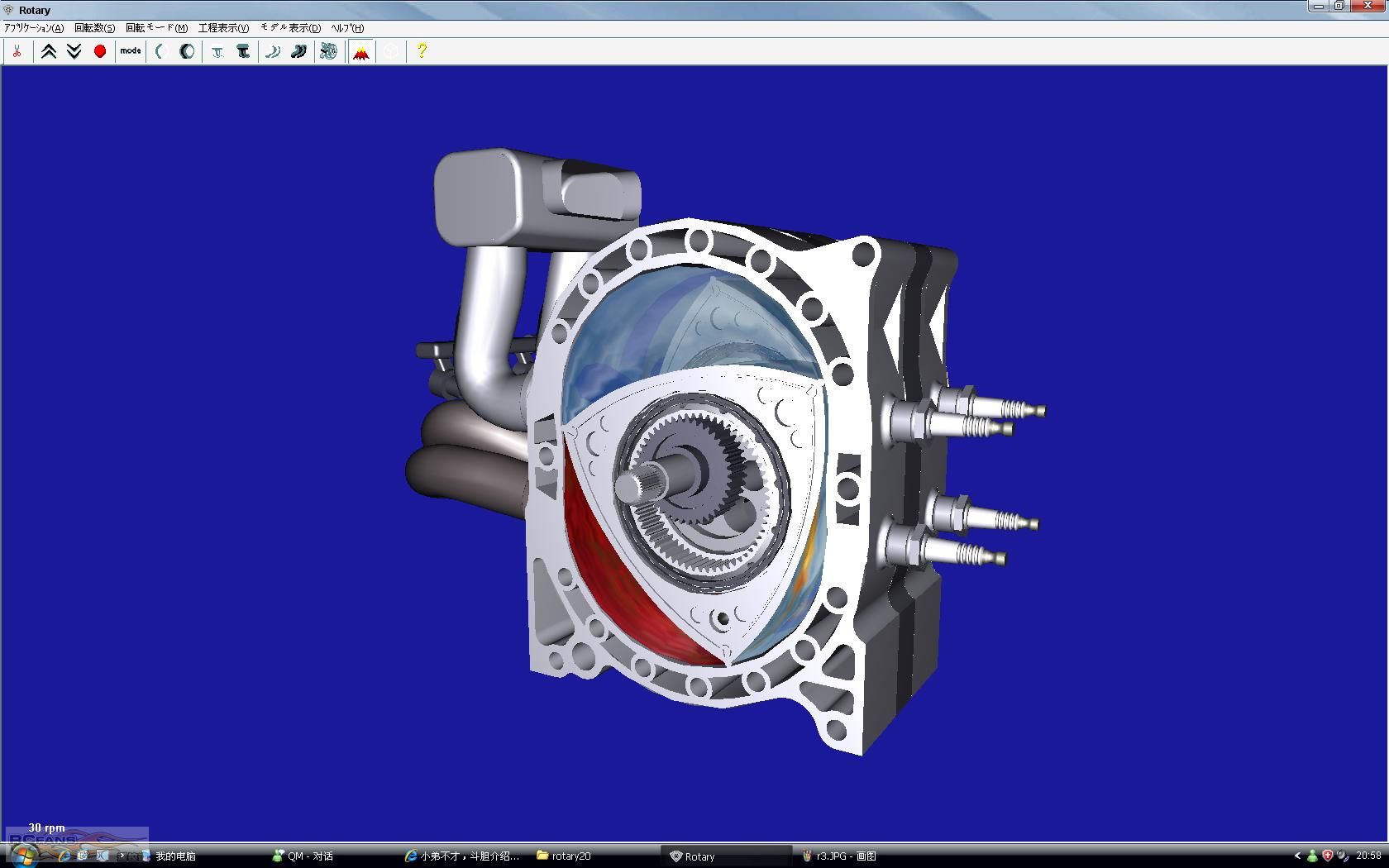Open the モデル表示(D) menu
Image resolution: width=1389 pixels, height=868 pixels.
[x=290, y=28]
